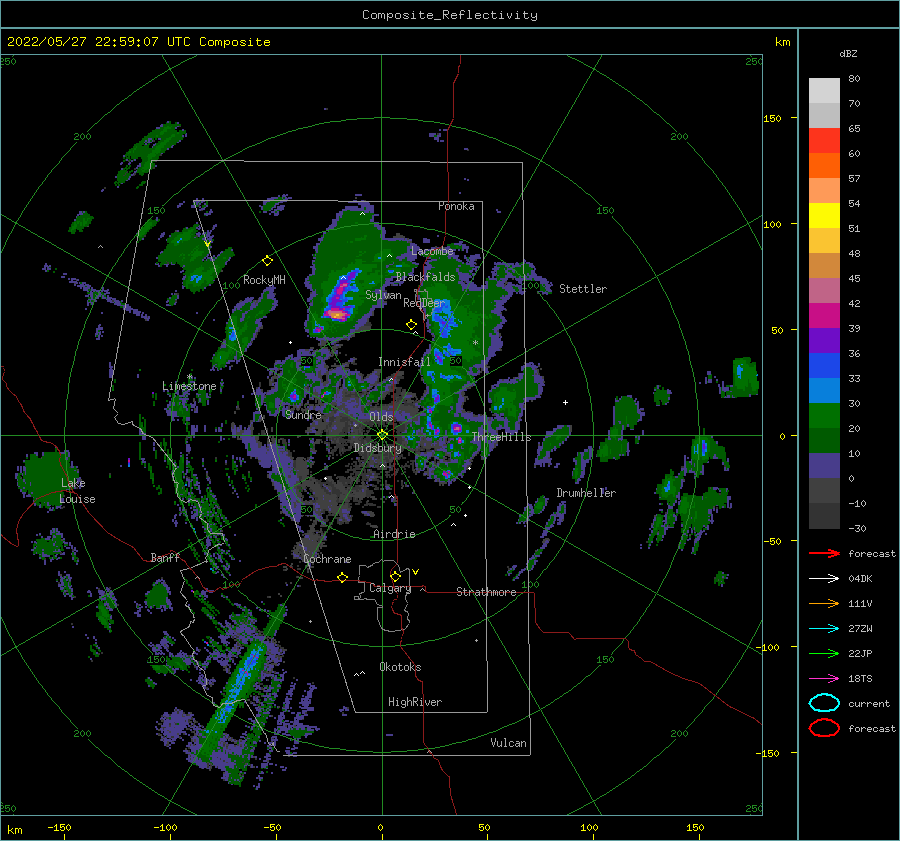Click the 80 dBZ legend value

[x=854, y=79]
